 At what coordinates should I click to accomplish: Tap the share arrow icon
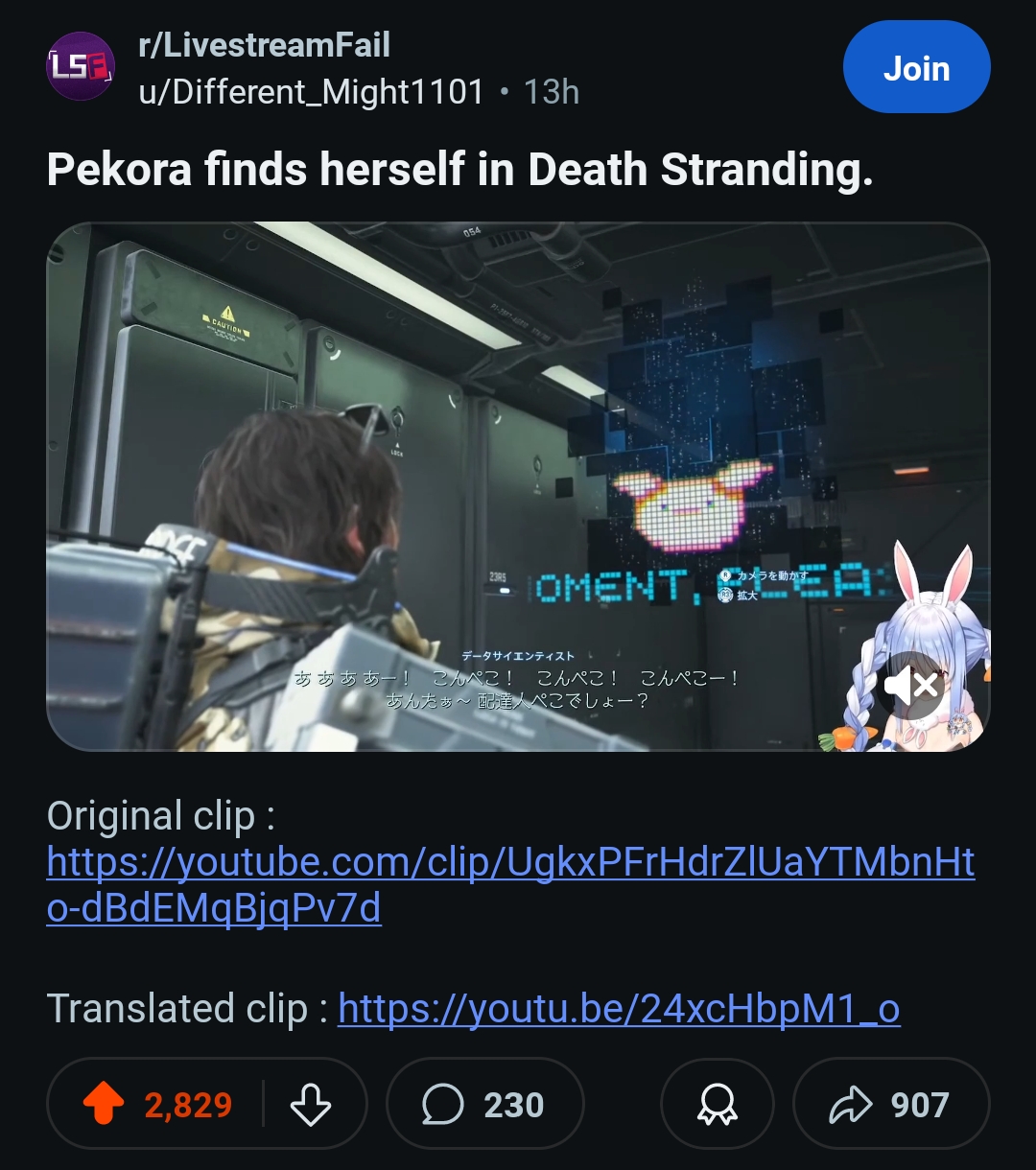coord(850,1105)
